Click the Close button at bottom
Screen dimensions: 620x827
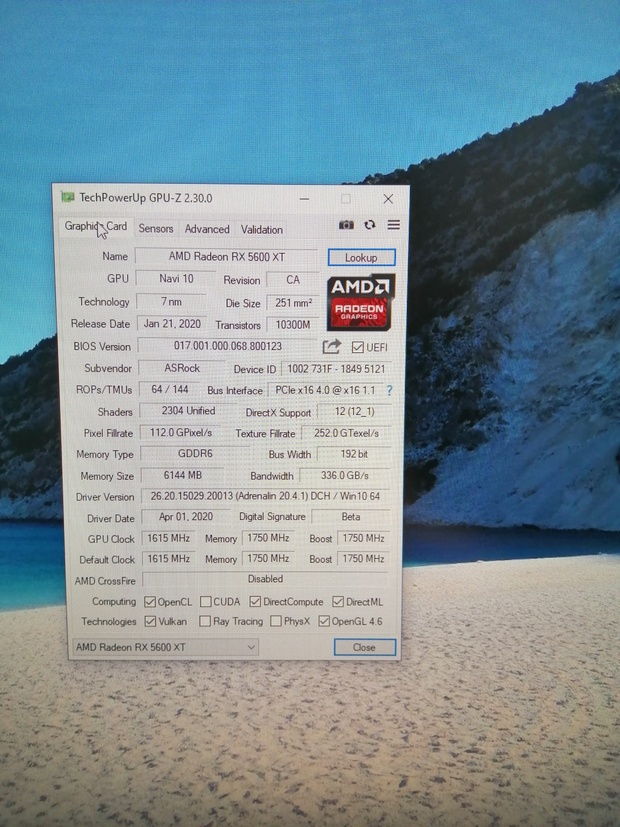364,647
